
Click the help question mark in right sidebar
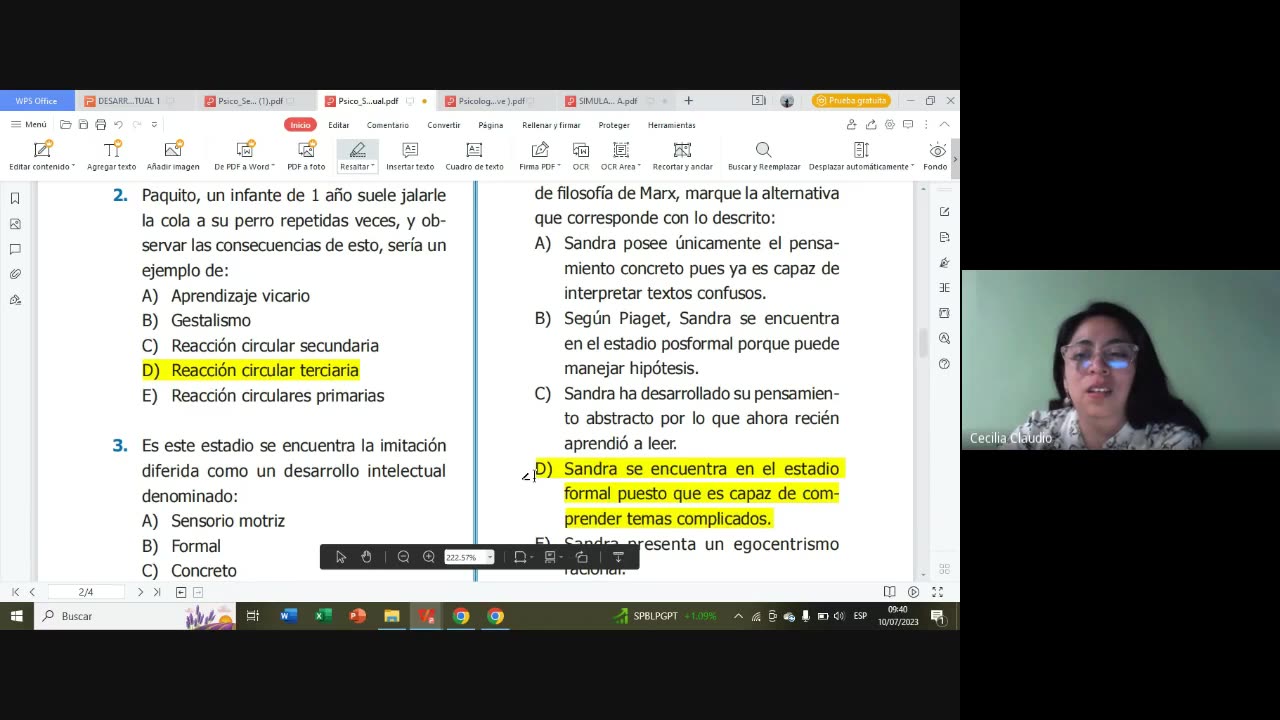tap(944, 364)
